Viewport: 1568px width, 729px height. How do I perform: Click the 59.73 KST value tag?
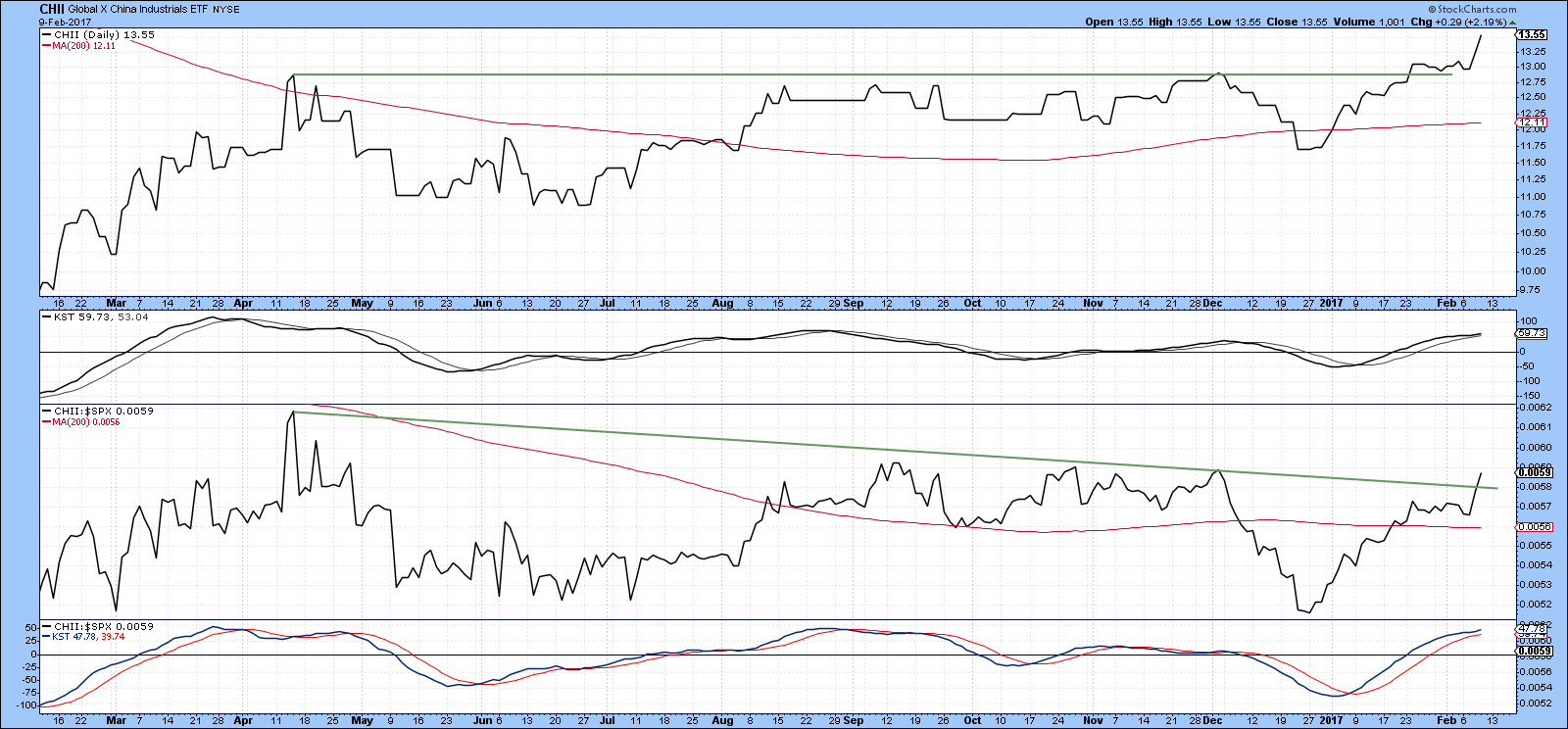(1531, 333)
